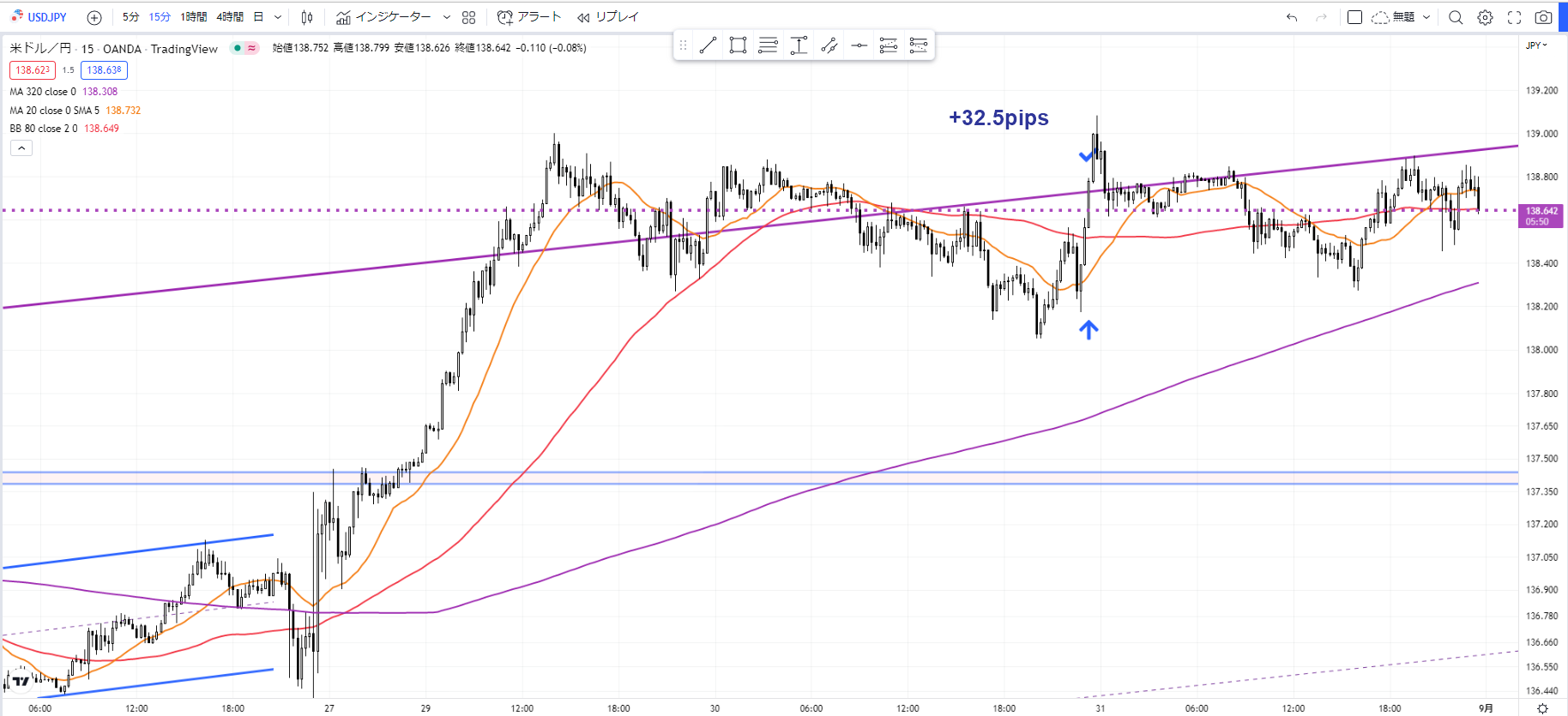Toggle the layout square selector

pyautogui.click(x=1355, y=17)
